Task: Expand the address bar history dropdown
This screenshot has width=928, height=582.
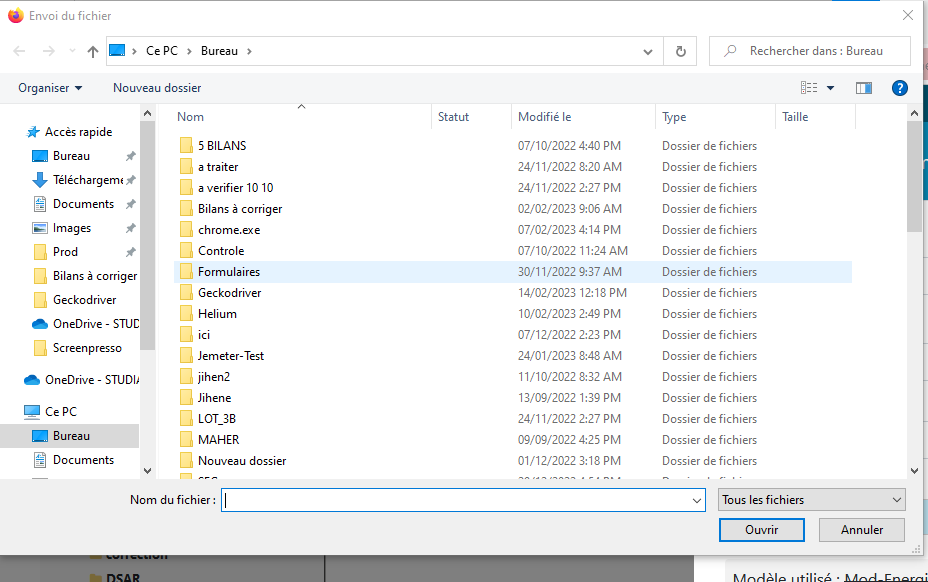Action: [649, 51]
